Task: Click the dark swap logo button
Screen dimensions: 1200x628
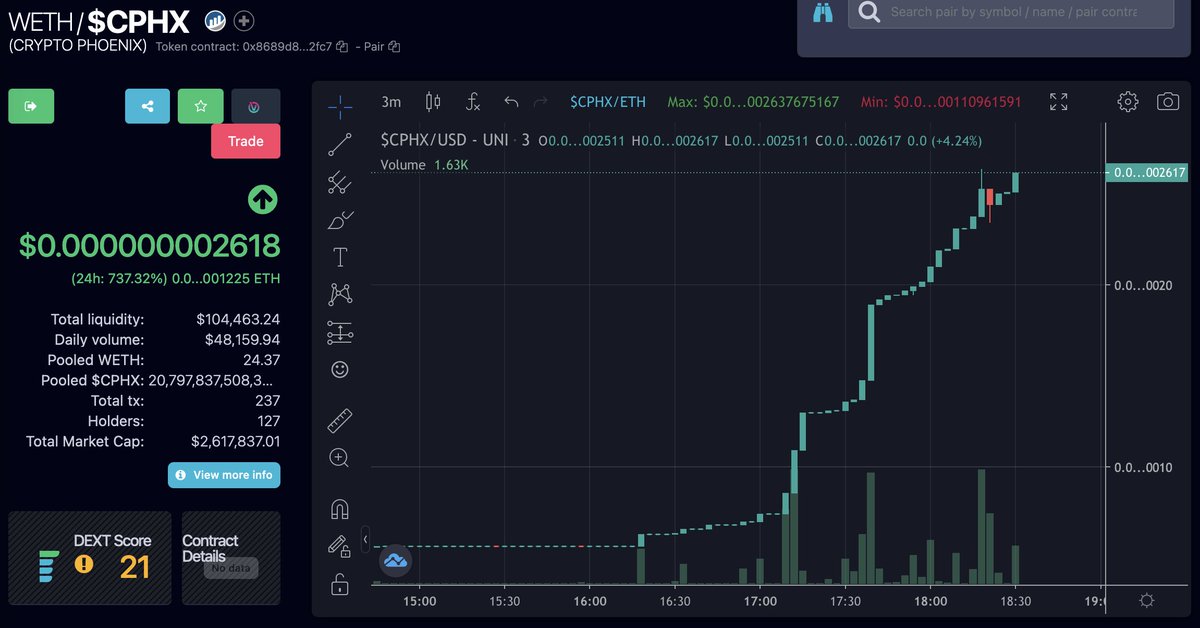Action: tap(255, 106)
